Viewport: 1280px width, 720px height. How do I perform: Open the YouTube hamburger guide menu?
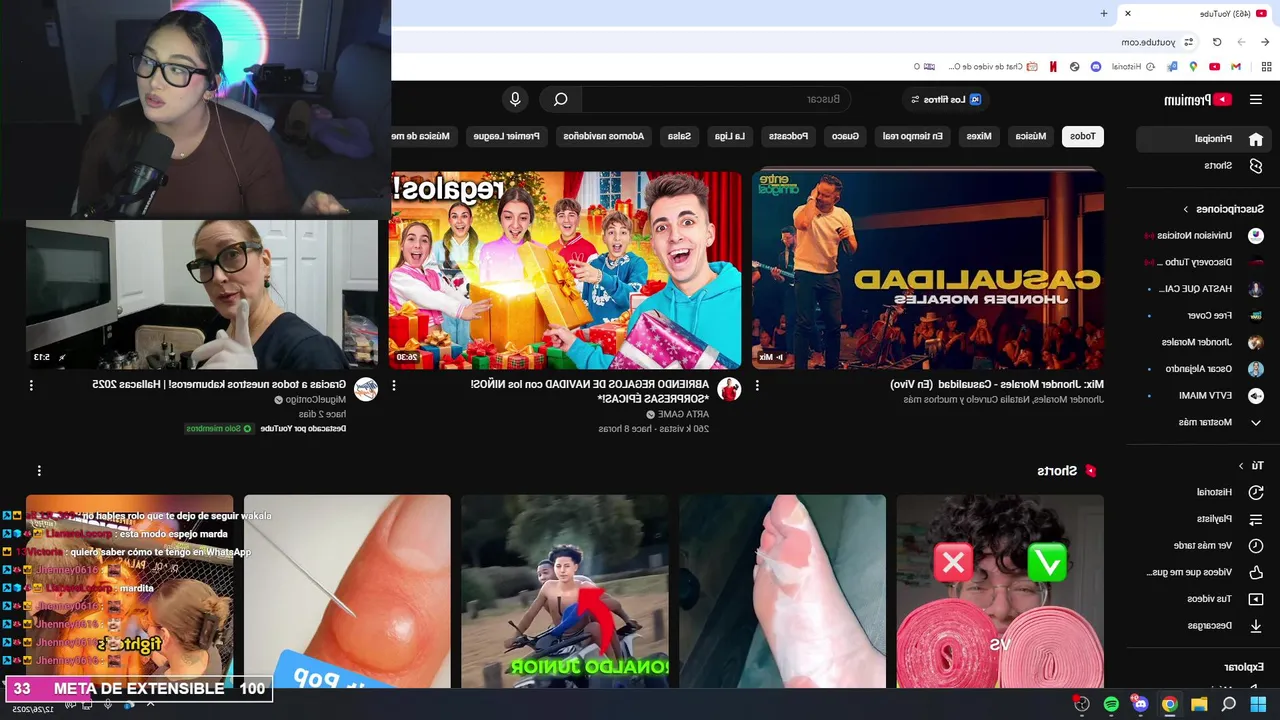[x=1256, y=99]
